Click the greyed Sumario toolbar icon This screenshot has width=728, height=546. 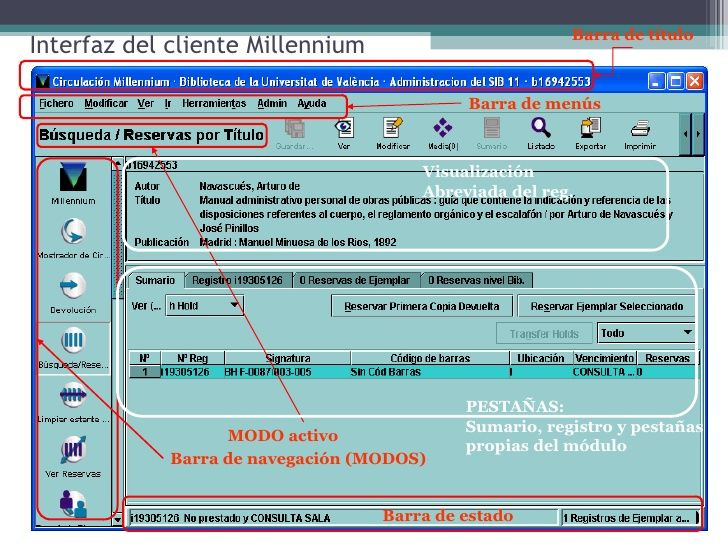click(x=492, y=128)
